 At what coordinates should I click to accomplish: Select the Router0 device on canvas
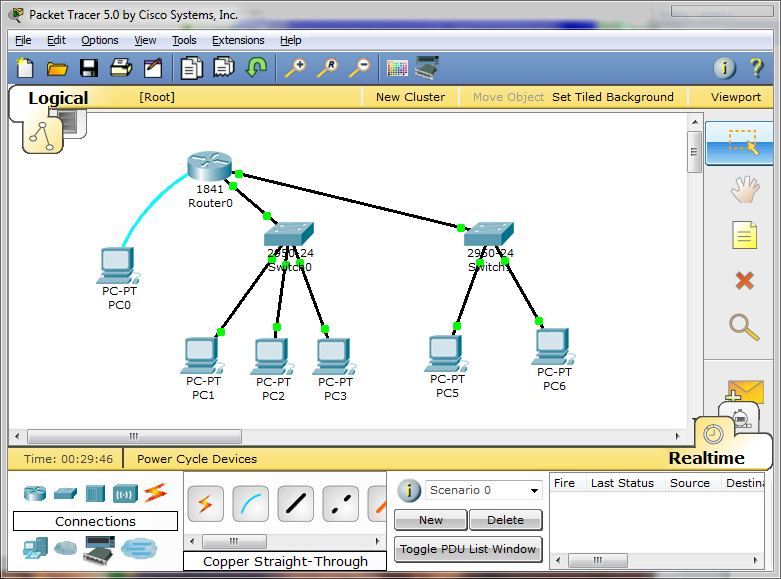pos(210,166)
